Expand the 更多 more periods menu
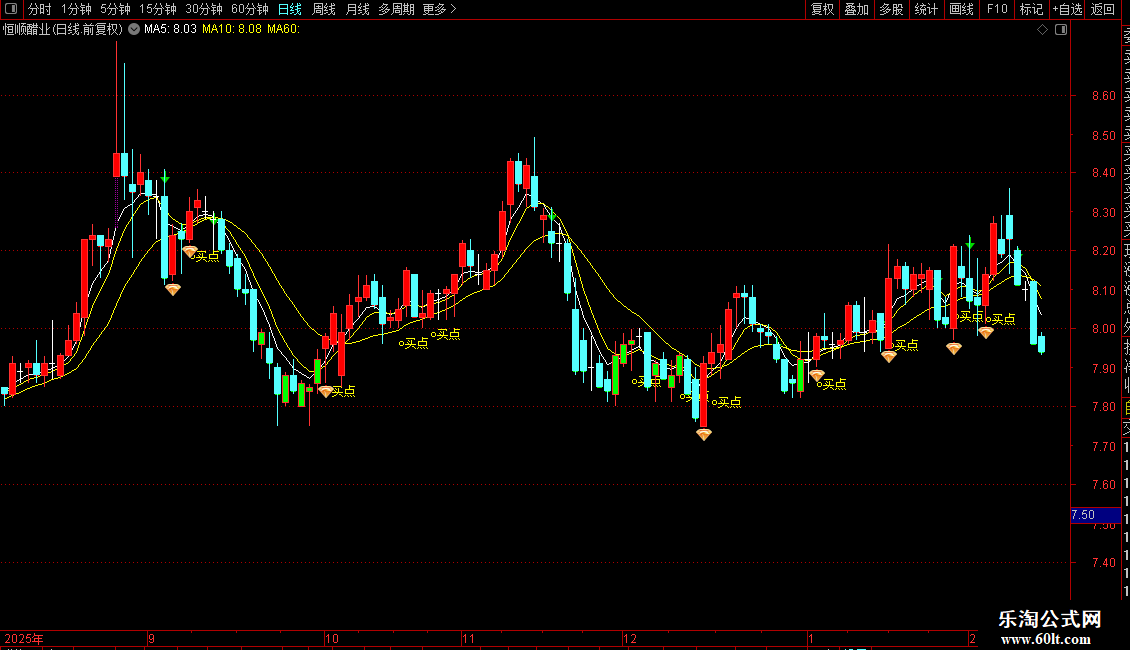 tap(440, 9)
